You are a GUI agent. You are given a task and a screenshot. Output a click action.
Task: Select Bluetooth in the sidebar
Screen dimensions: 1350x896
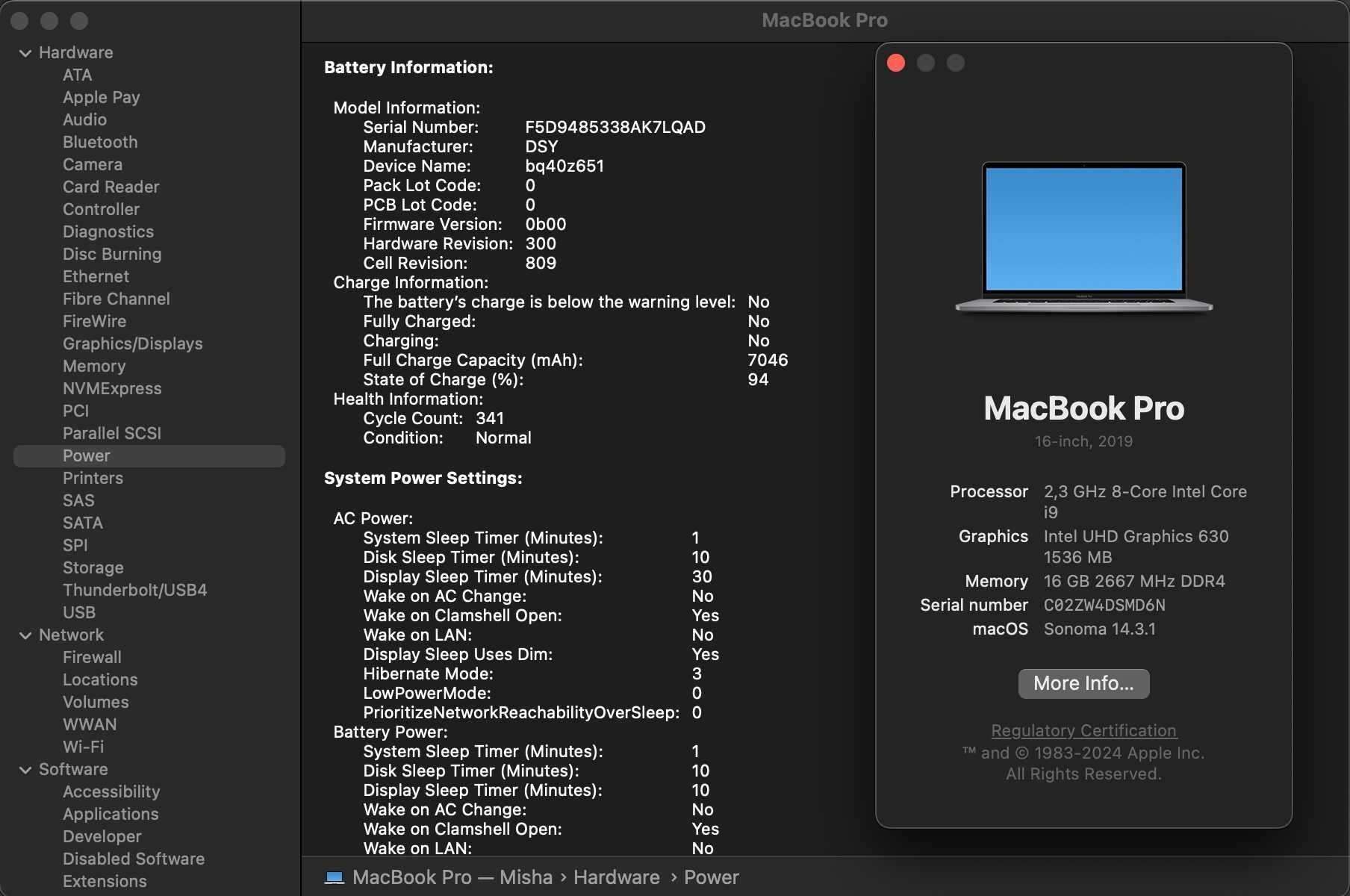[100, 142]
